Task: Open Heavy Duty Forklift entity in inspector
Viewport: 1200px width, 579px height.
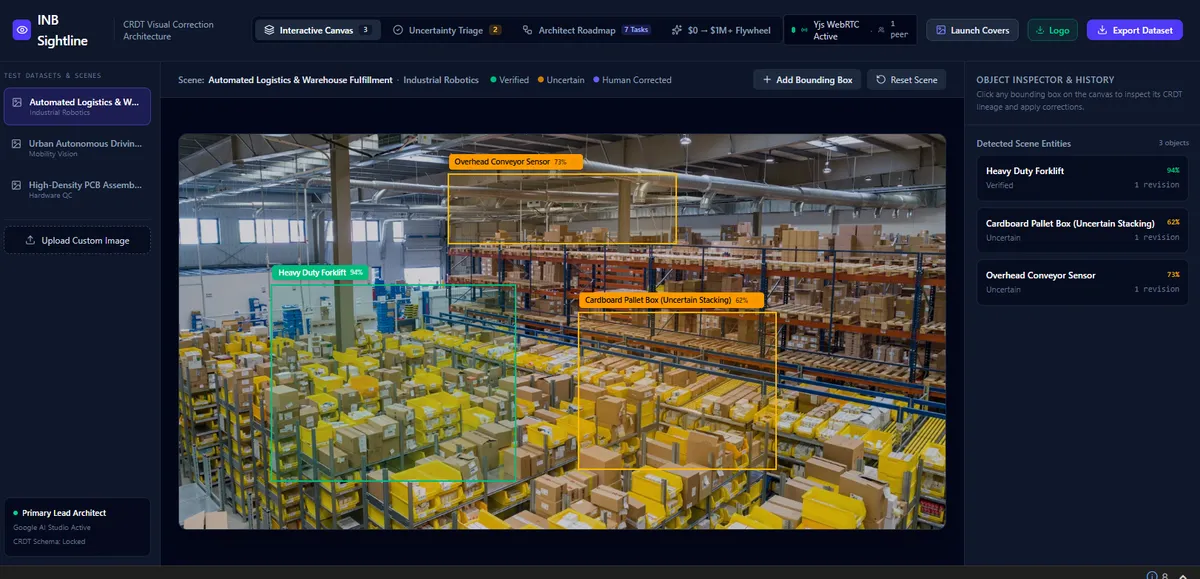Action: (1082, 178)
